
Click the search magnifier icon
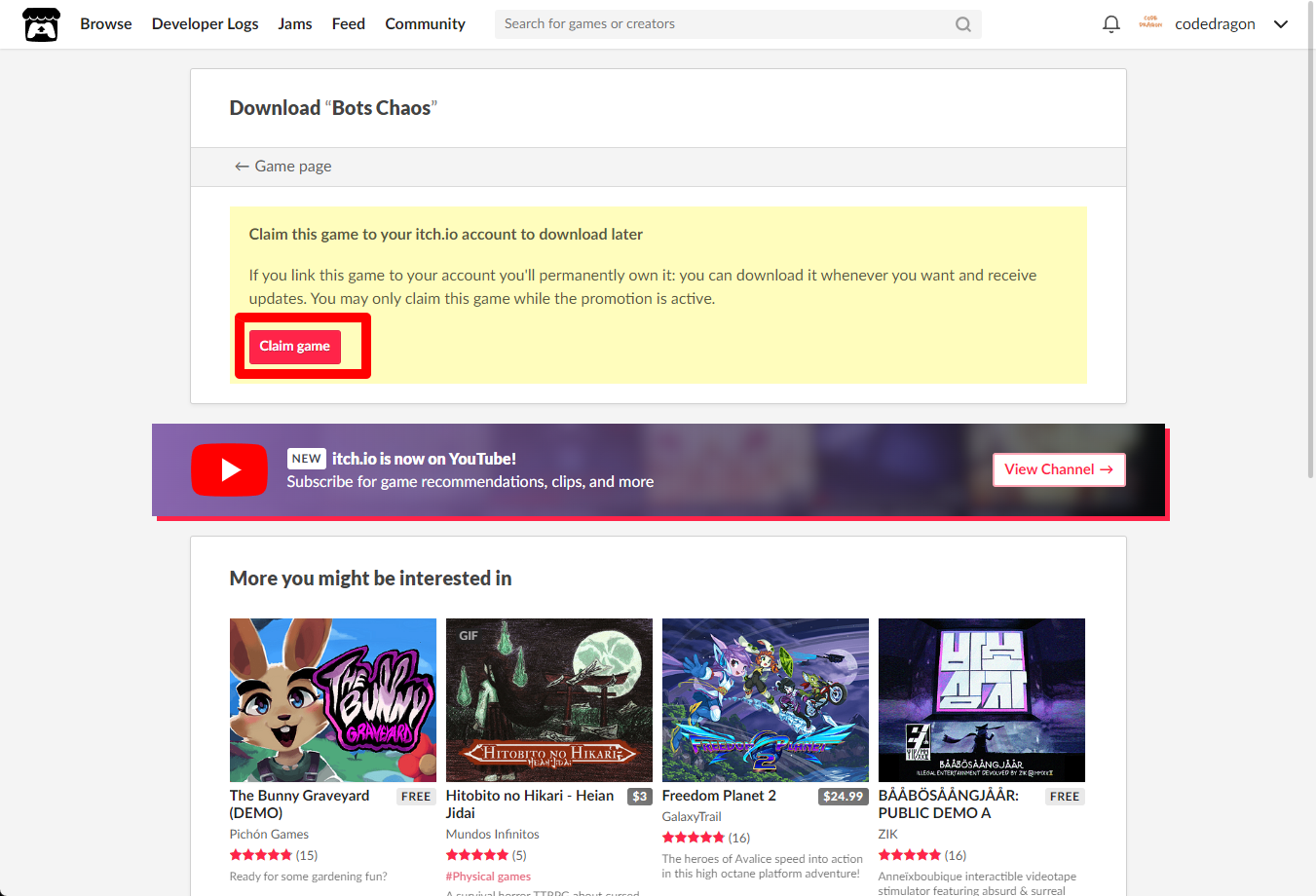point(963,24)
